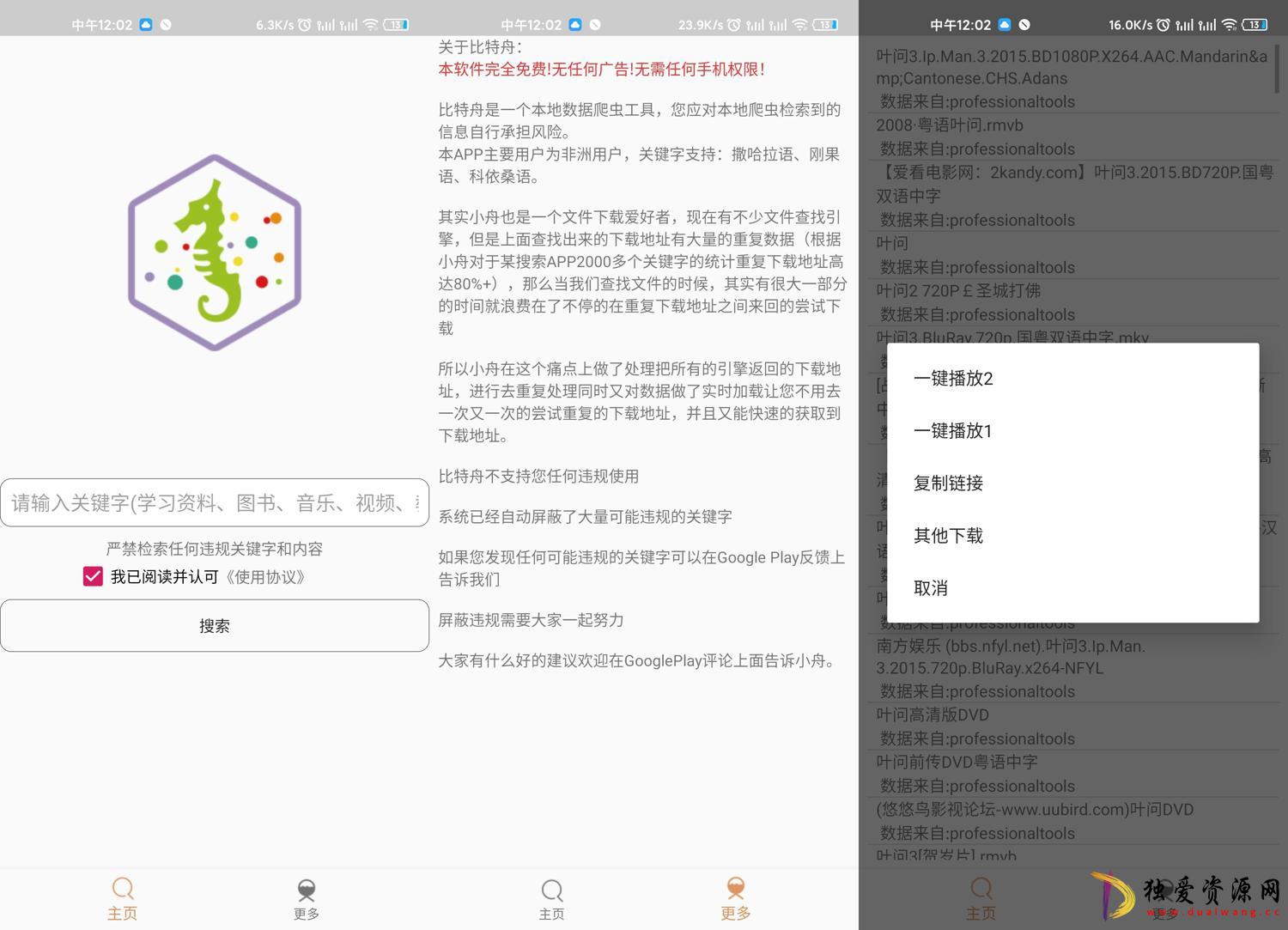The image size is (1288, 930).
Task: Tap heading 关于比特舟：
Action: tap(480, 47)
